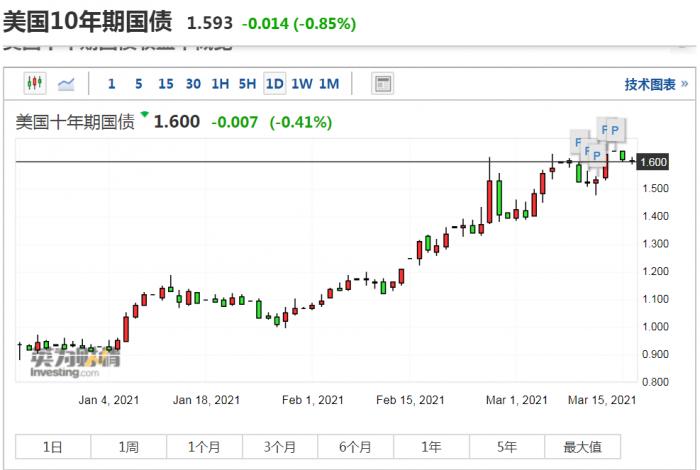The image size is (700, 470).
Task: Select the 1M monthly interval
Action: pyautogui.click(x=329, y=84)
